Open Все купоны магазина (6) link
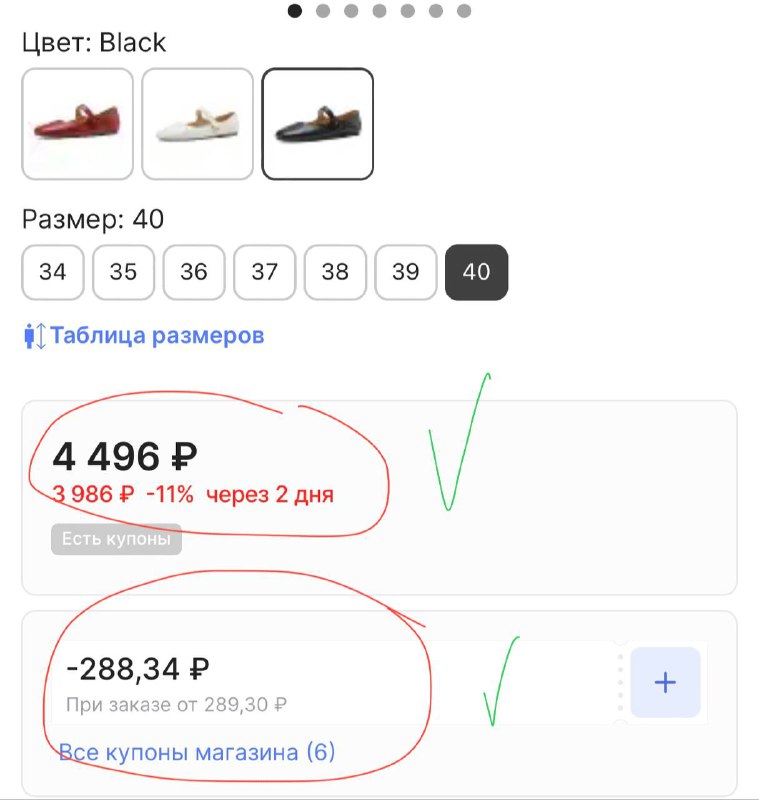The width and height of the screenshot is (759, 800). pyautogui.click(x=197, y=752)
